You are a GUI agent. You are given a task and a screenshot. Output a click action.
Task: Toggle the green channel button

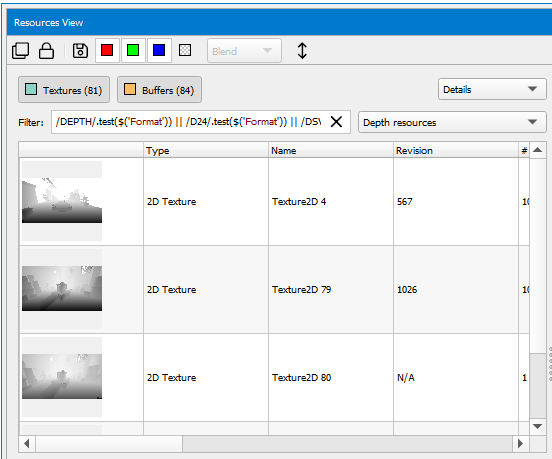click(133, 50)
